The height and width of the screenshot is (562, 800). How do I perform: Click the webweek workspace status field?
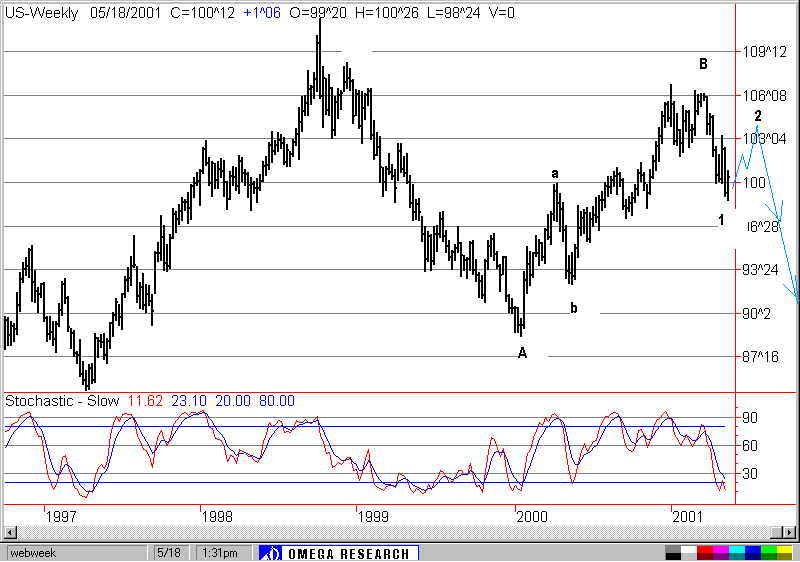coord(77,553)
